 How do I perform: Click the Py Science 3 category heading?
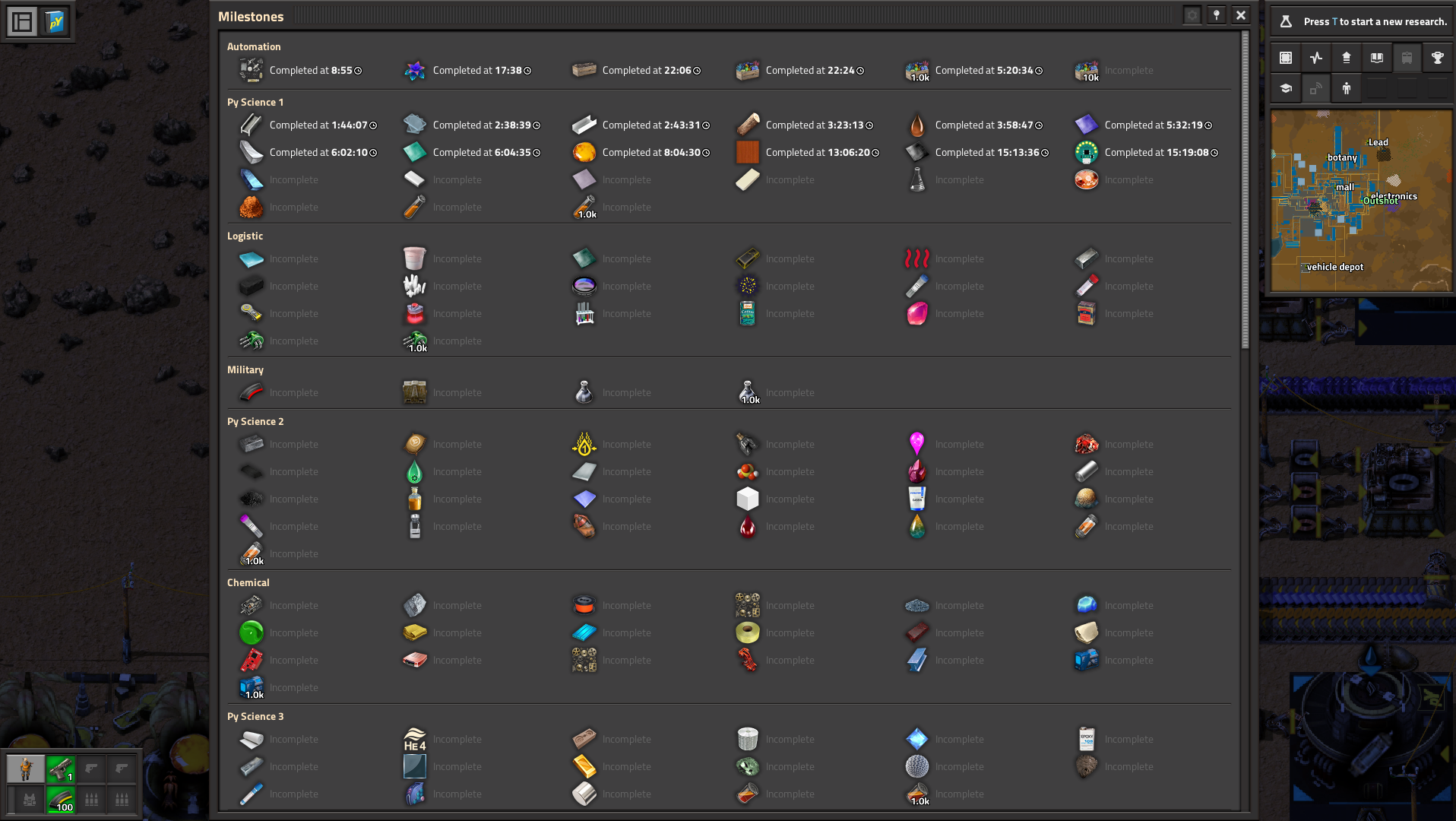tap(255, 716)
